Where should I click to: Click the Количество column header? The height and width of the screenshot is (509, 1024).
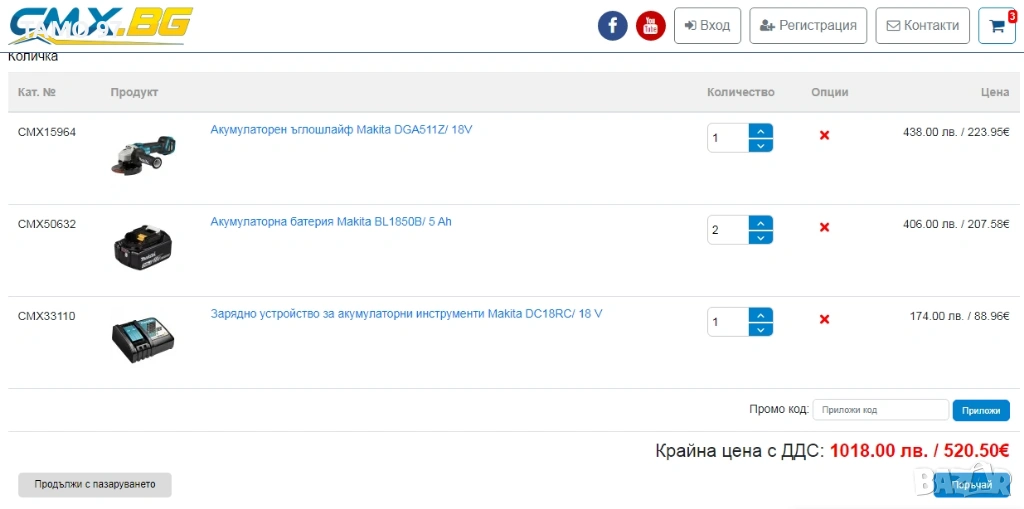pos(741,92)
